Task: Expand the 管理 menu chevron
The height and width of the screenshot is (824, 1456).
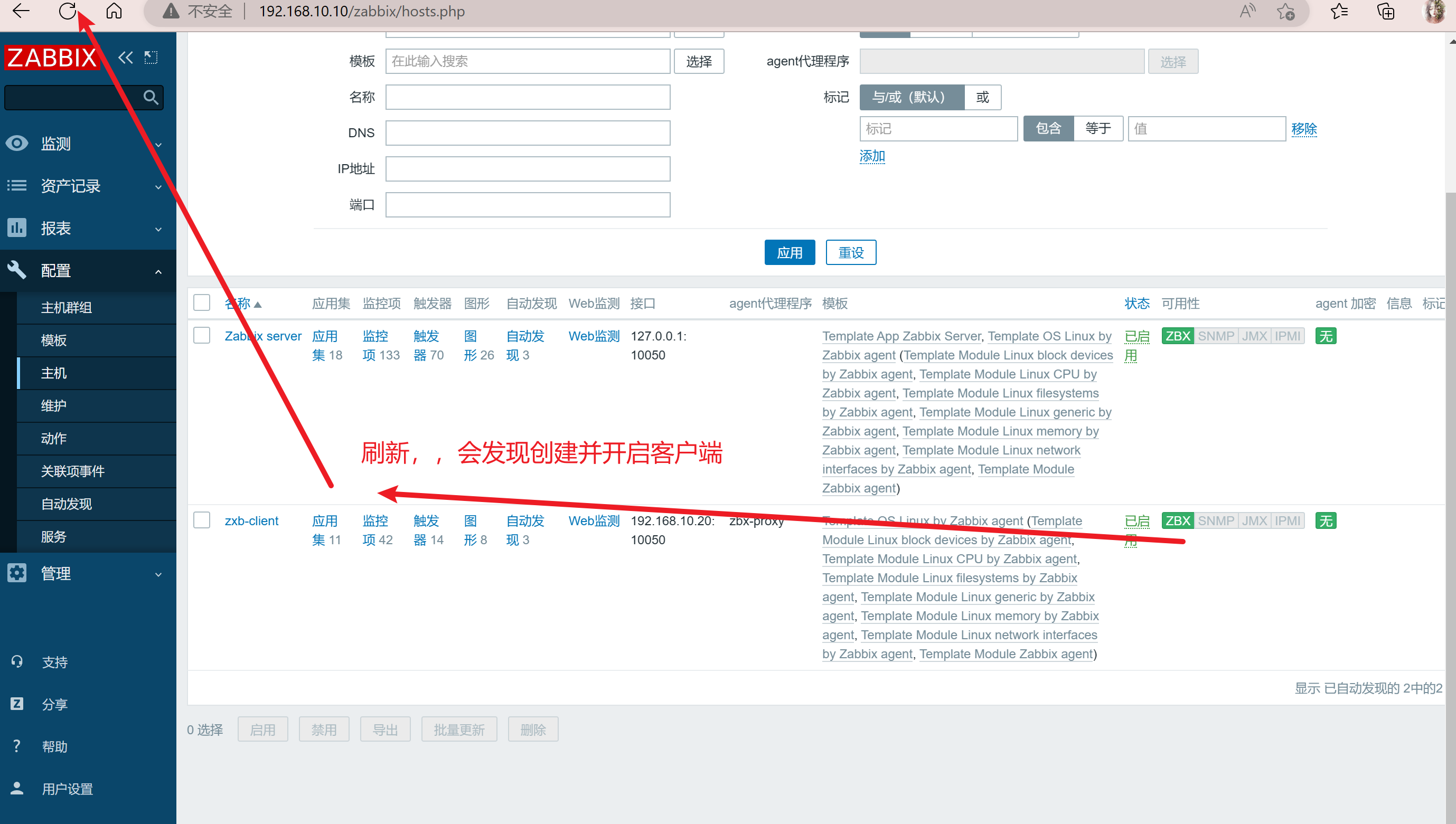Action: [158, 574]
